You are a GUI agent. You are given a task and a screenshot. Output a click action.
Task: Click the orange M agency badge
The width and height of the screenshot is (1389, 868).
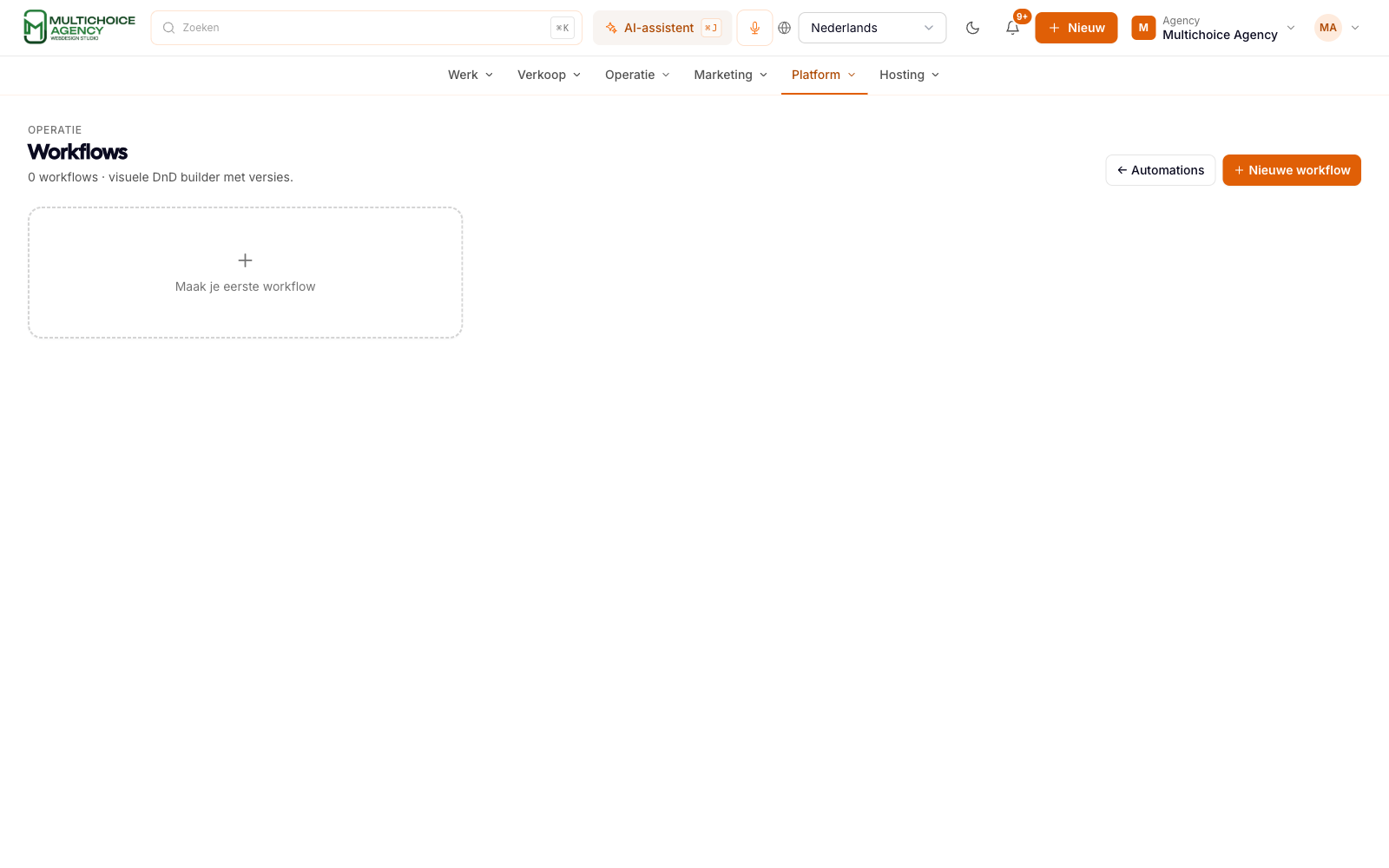(1143, 28)
